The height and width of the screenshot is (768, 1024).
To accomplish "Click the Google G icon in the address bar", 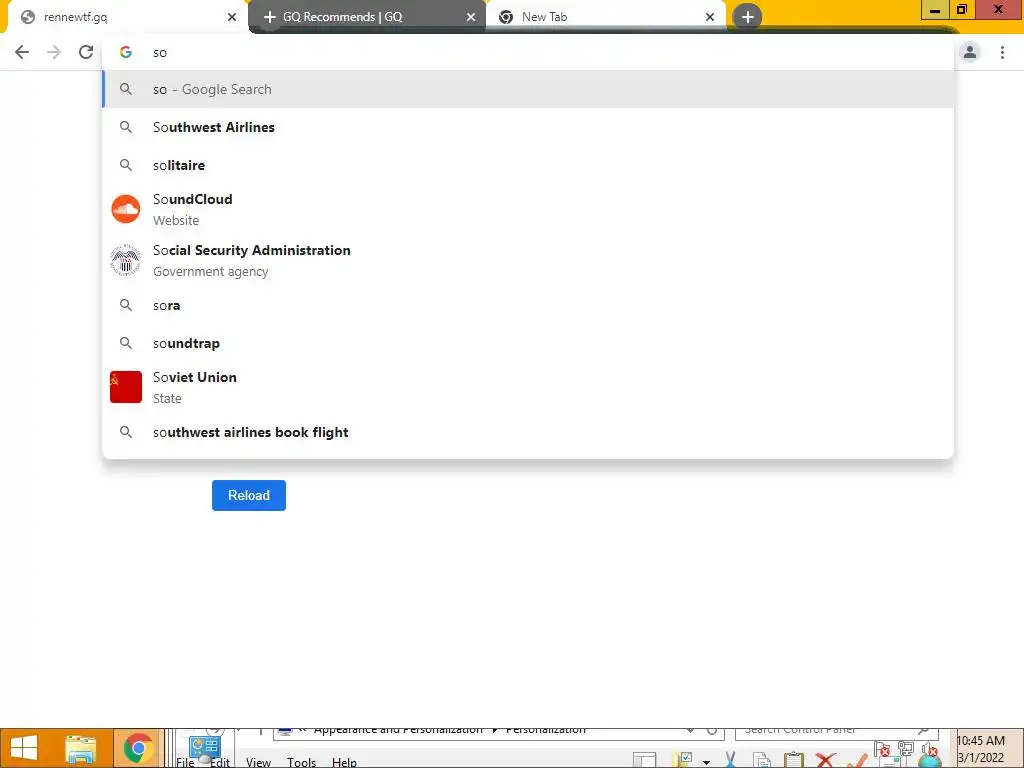I will click(125, 52).
